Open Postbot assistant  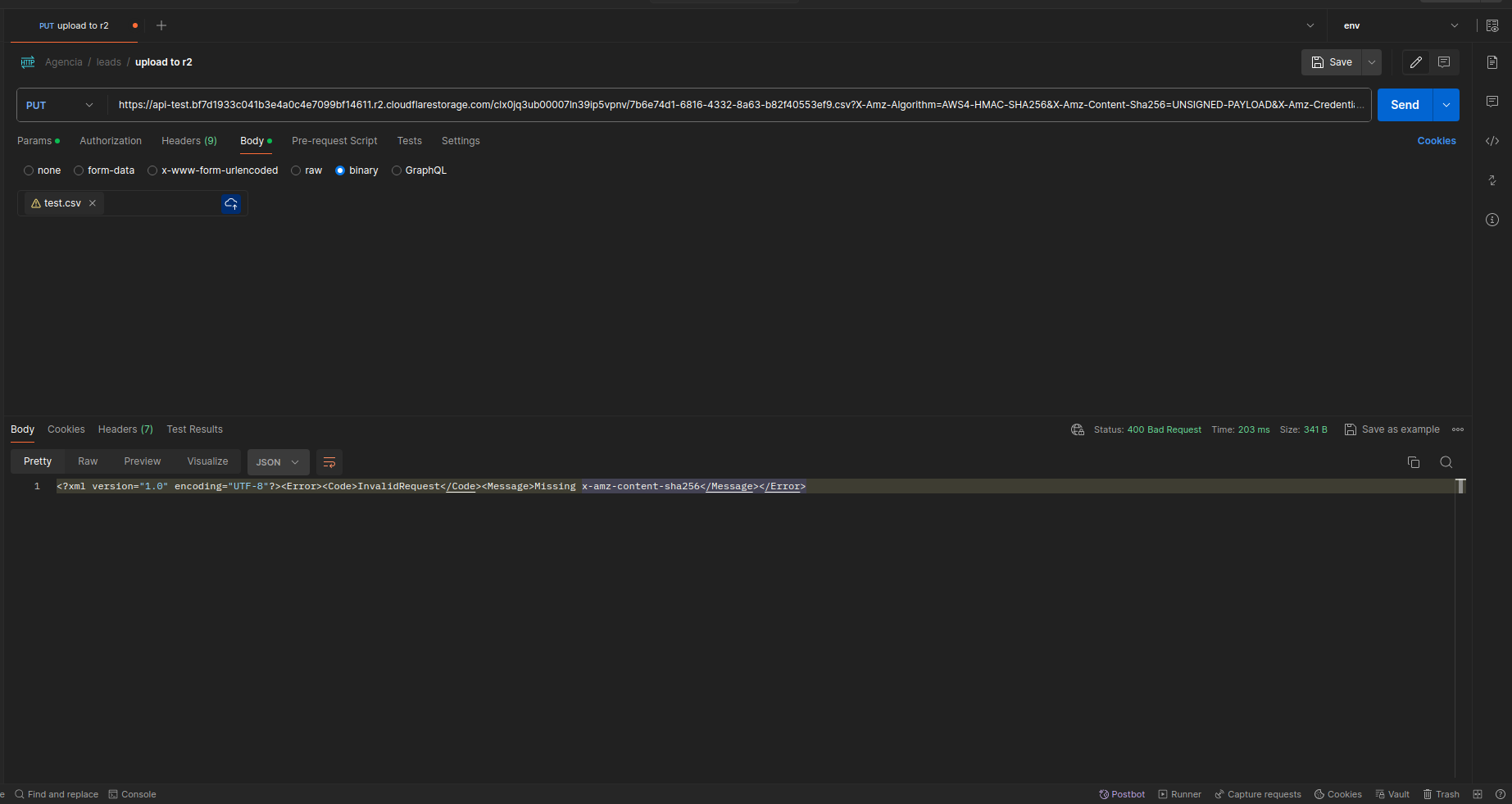pyautogui.click(x=1122, y=793)
